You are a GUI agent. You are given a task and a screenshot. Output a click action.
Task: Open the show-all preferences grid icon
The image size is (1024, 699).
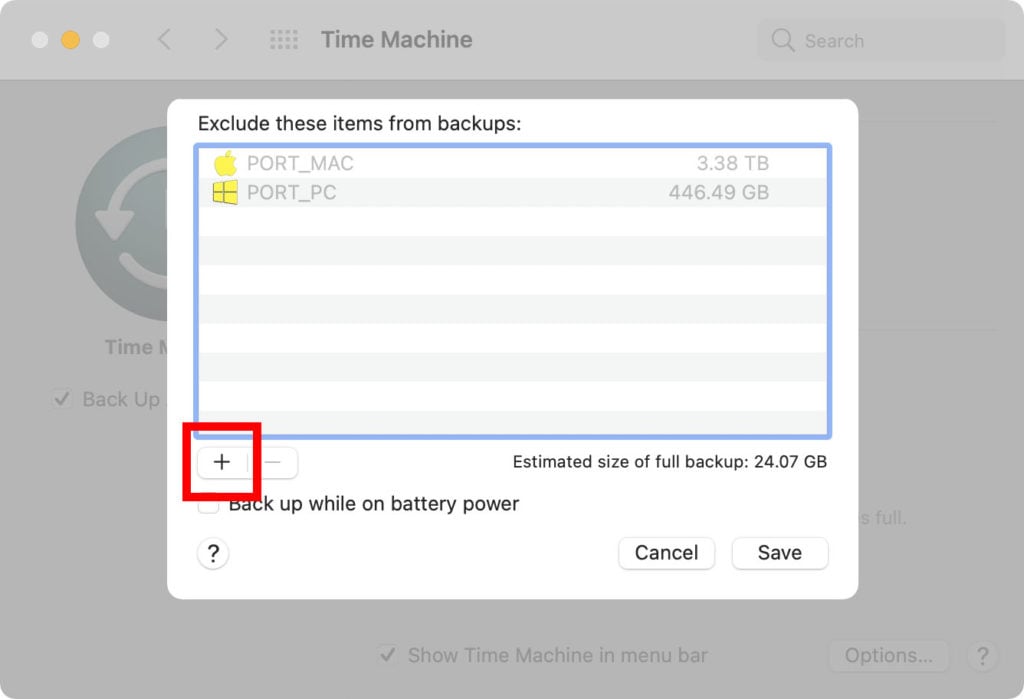coord(283,39)
